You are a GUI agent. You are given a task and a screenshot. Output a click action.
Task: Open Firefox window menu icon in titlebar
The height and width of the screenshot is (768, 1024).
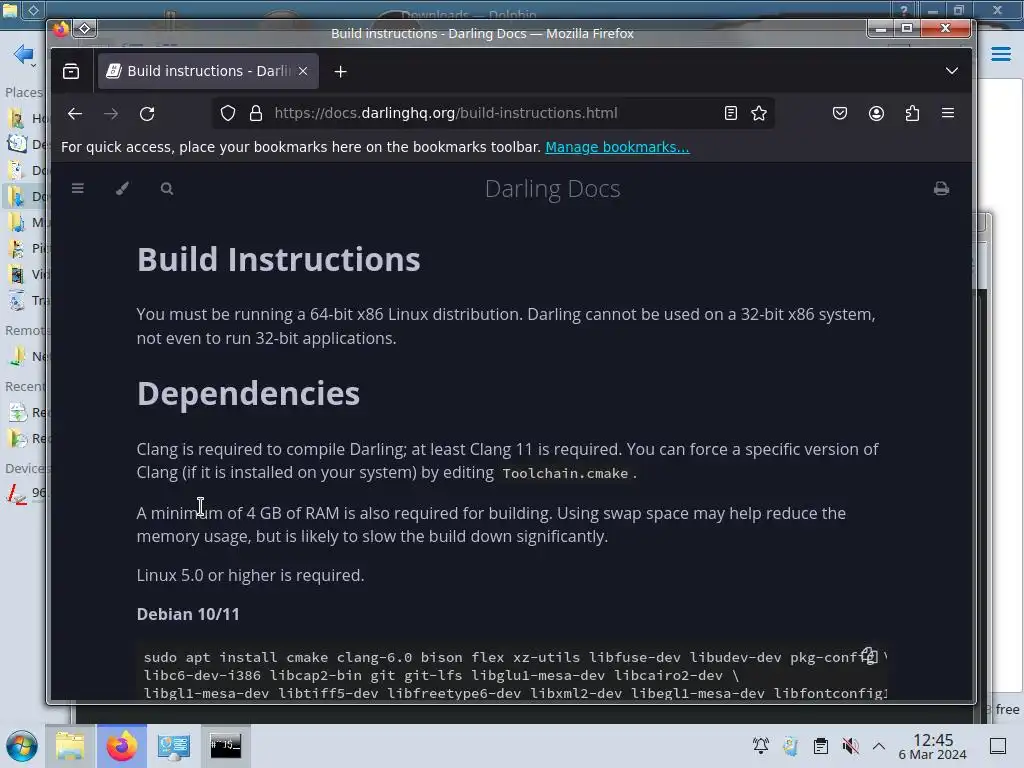[61, 29]
